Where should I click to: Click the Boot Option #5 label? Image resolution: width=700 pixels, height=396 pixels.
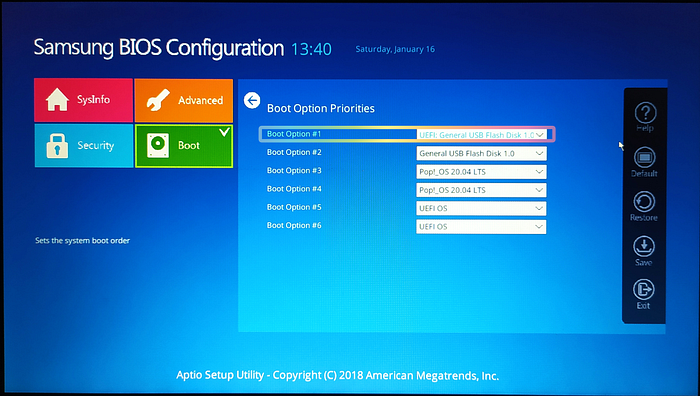pyautogui.click(x=294, y=207)
